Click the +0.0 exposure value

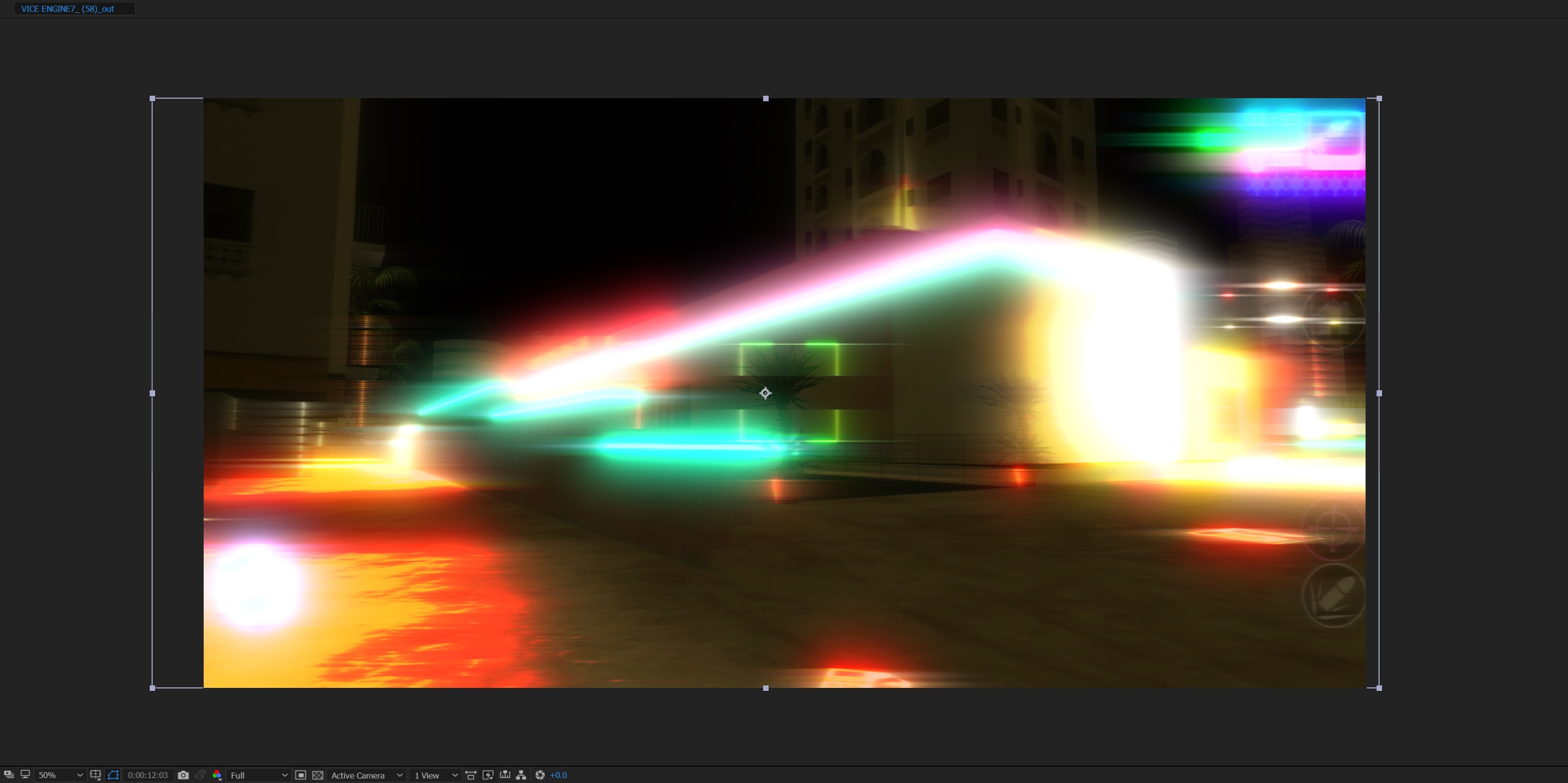[558, 775]
